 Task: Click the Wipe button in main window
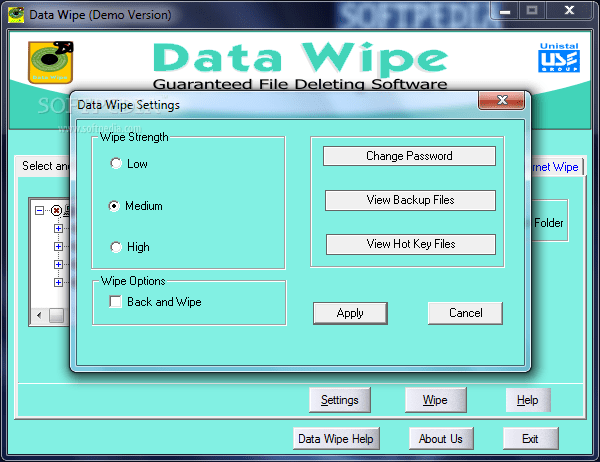point(435,400)
